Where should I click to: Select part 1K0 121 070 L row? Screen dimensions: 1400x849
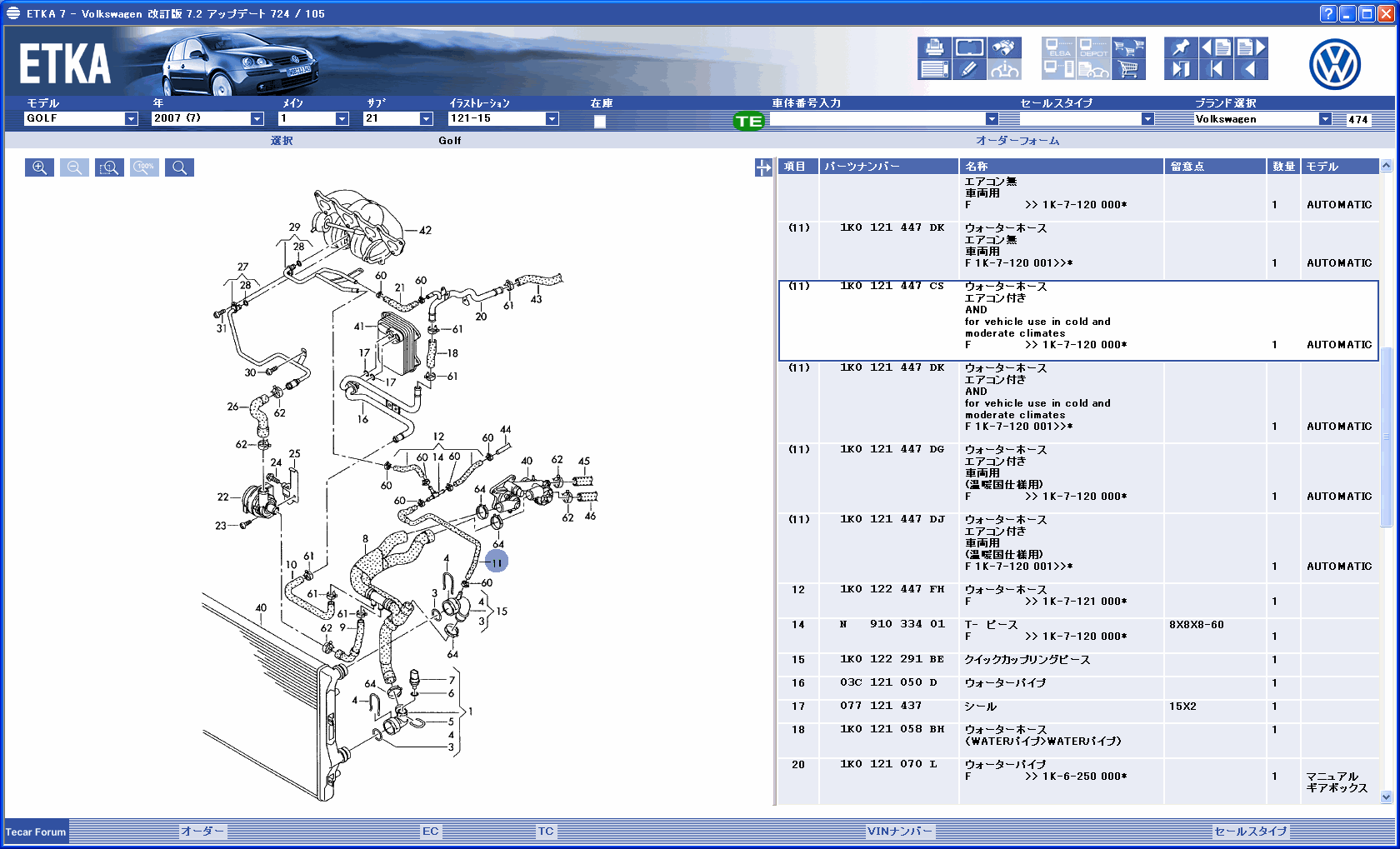[1078, 782]
